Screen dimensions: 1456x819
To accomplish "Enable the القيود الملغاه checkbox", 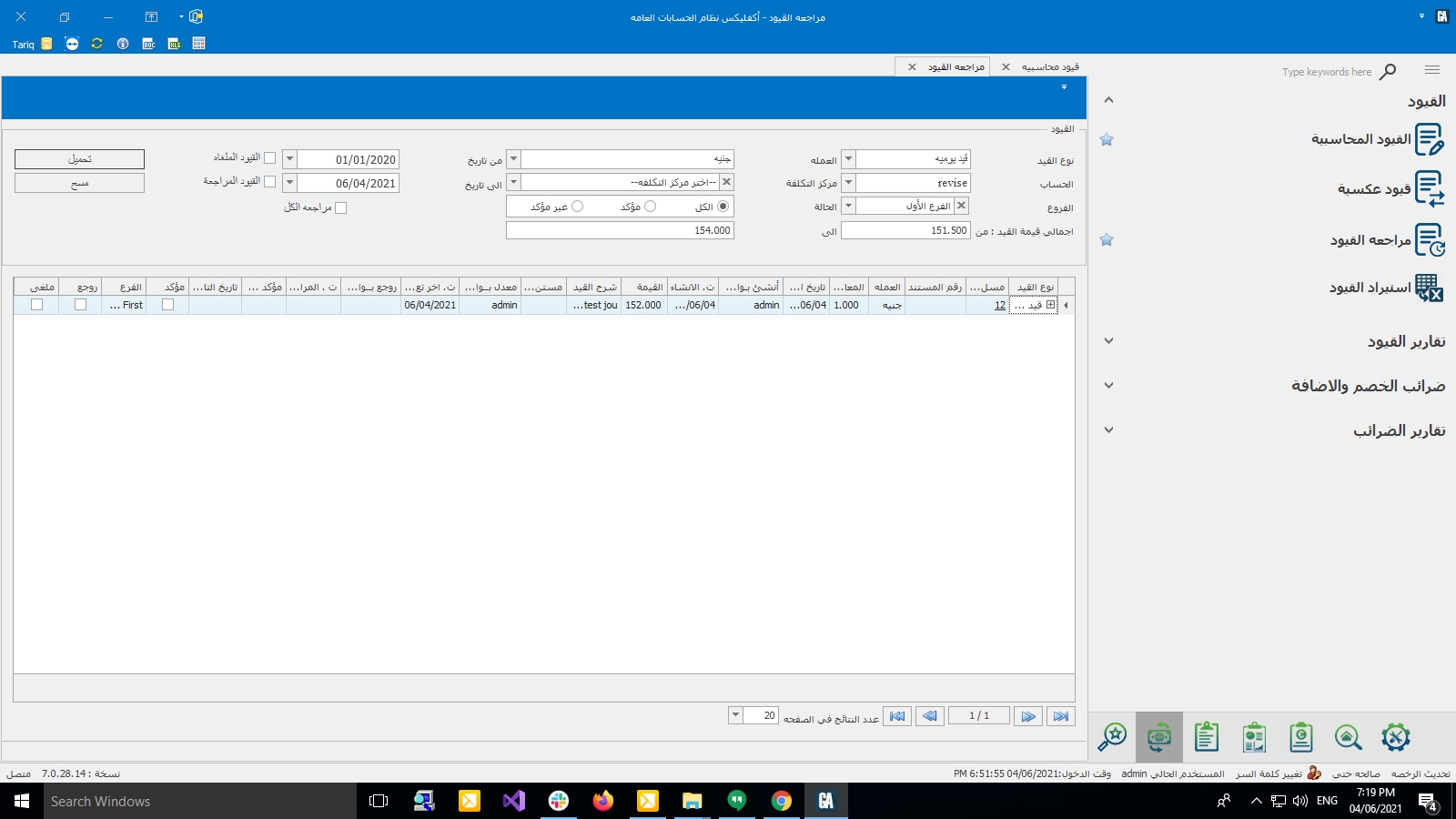I will (269, 158).
